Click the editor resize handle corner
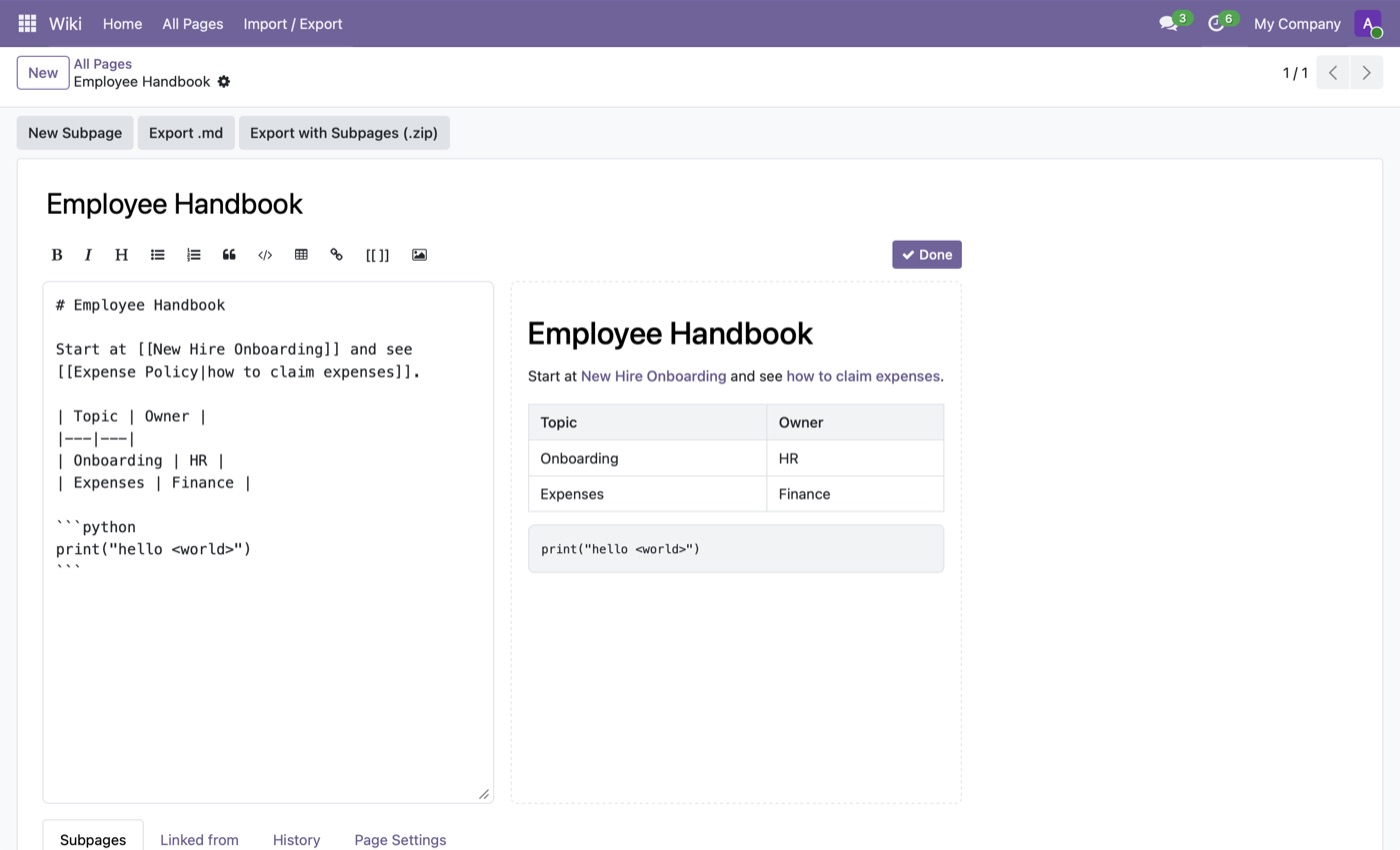Screen dimensions: 1400x850 (x=484, y=794)
